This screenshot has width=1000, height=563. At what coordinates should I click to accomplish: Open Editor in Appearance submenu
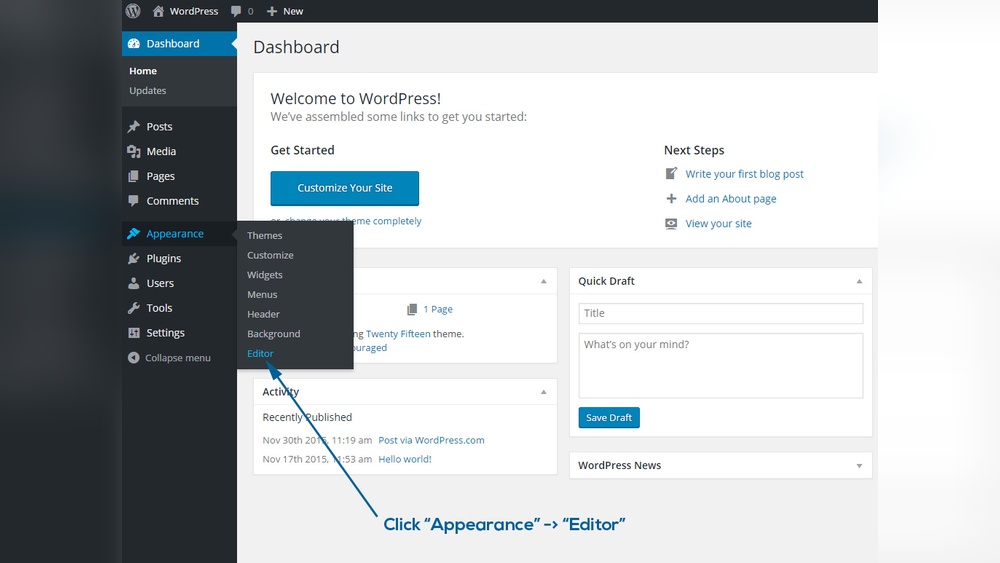coord(260,353)
